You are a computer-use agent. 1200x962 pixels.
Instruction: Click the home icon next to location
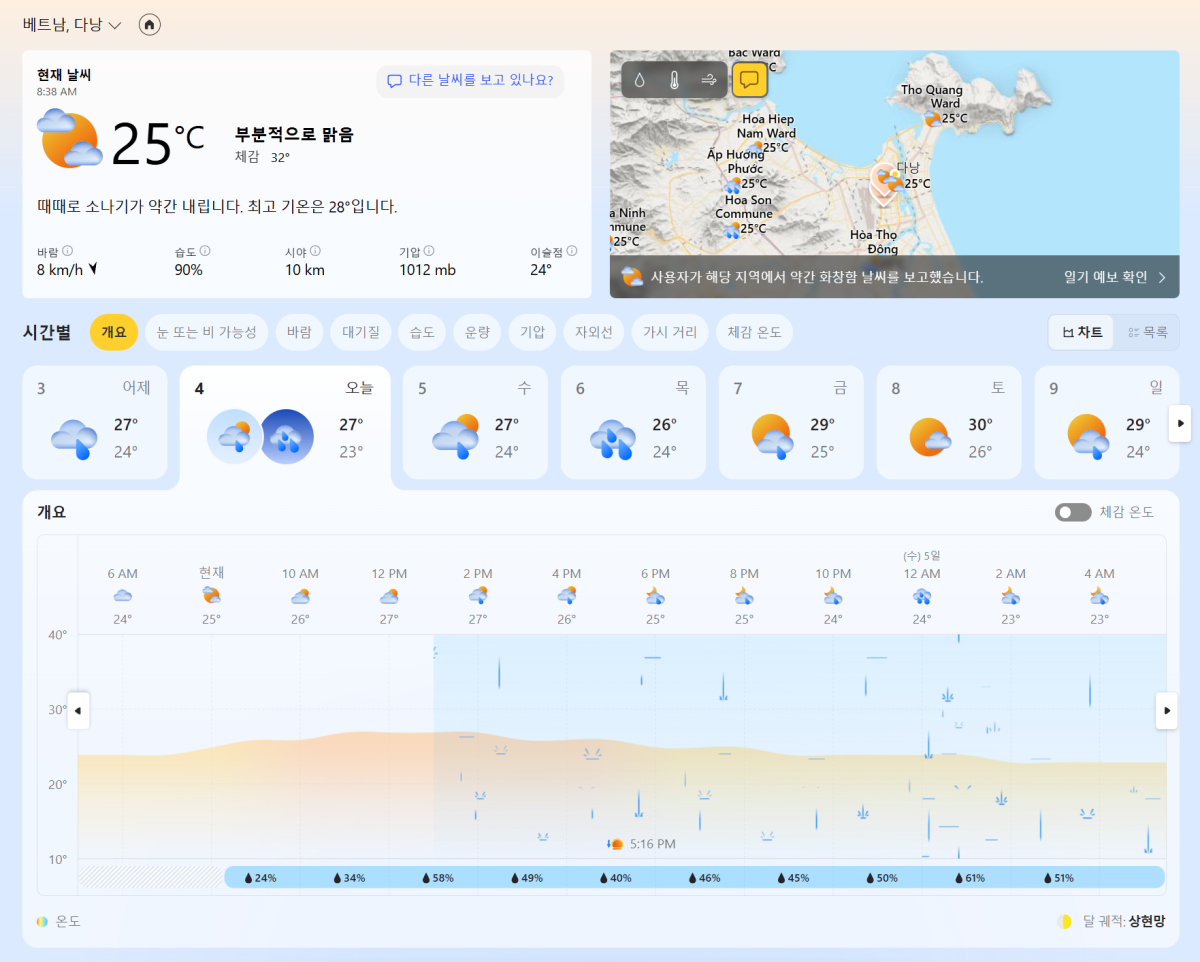[150, 25]
